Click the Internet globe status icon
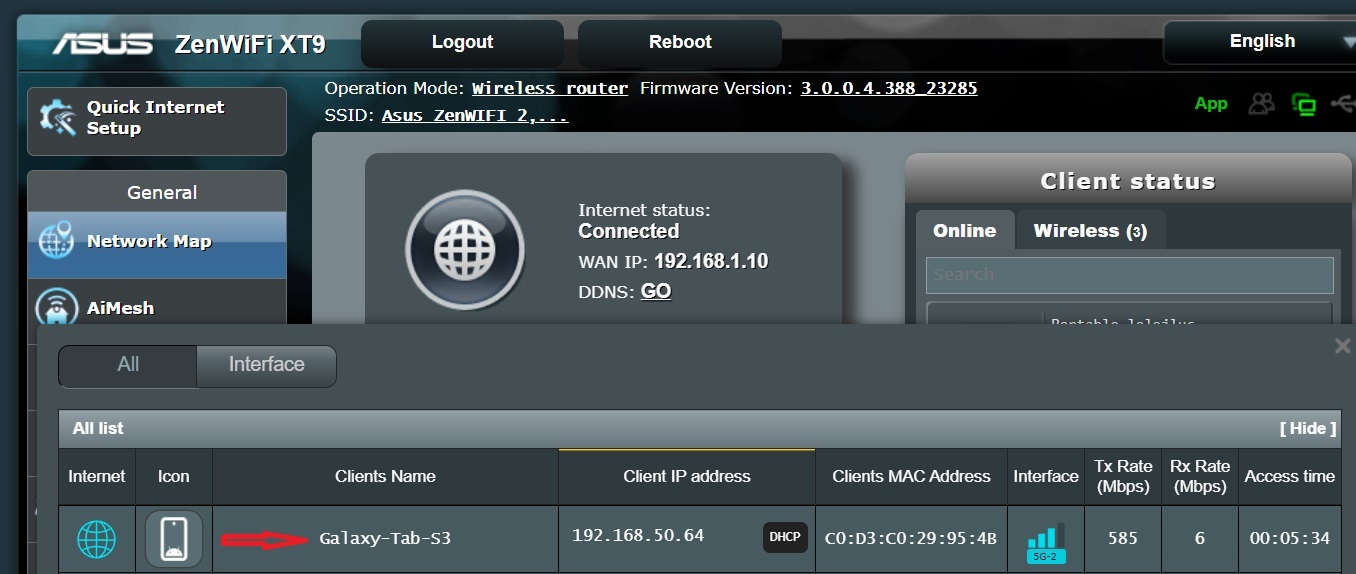 pos(464,249)
